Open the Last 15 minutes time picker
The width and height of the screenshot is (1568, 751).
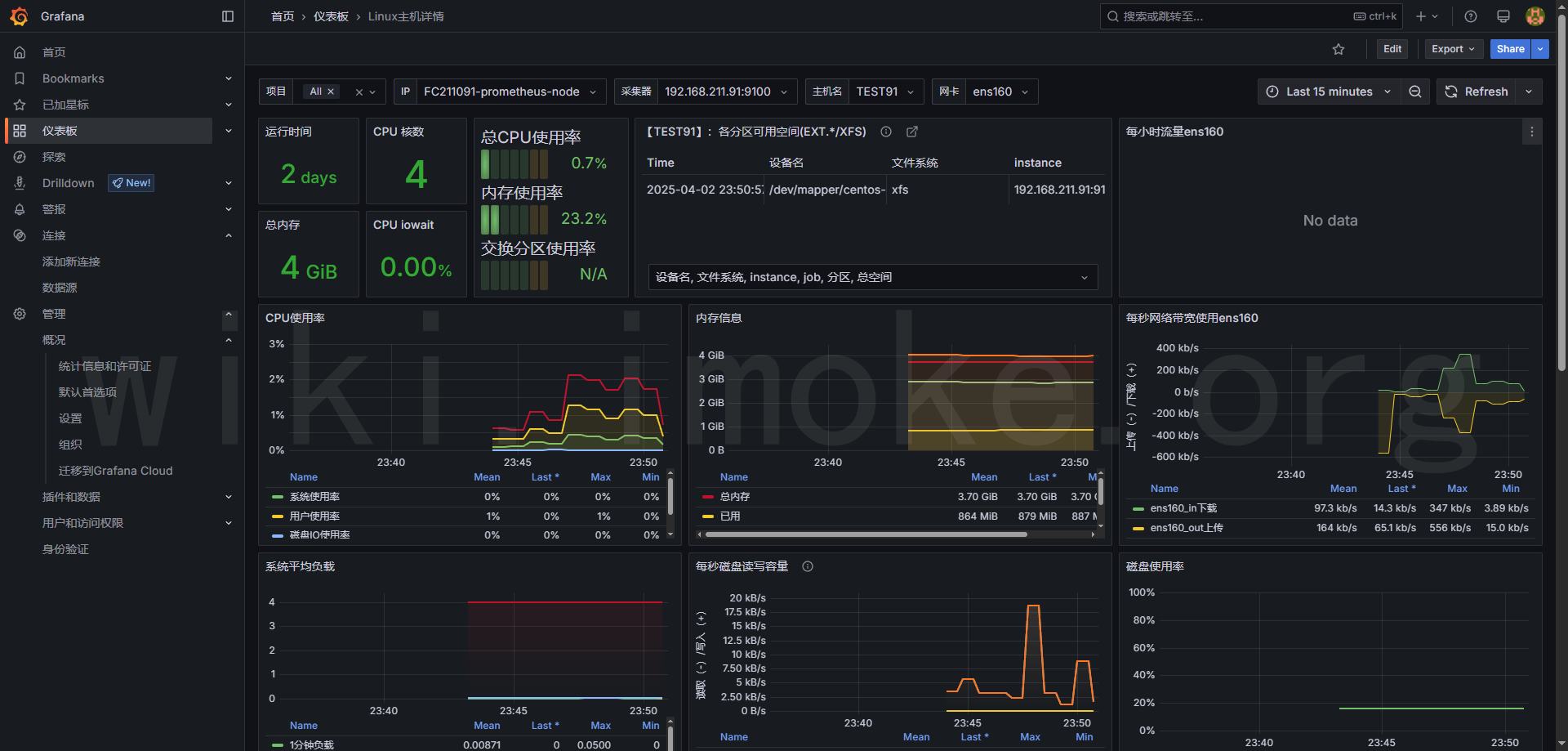point(1329,92)
